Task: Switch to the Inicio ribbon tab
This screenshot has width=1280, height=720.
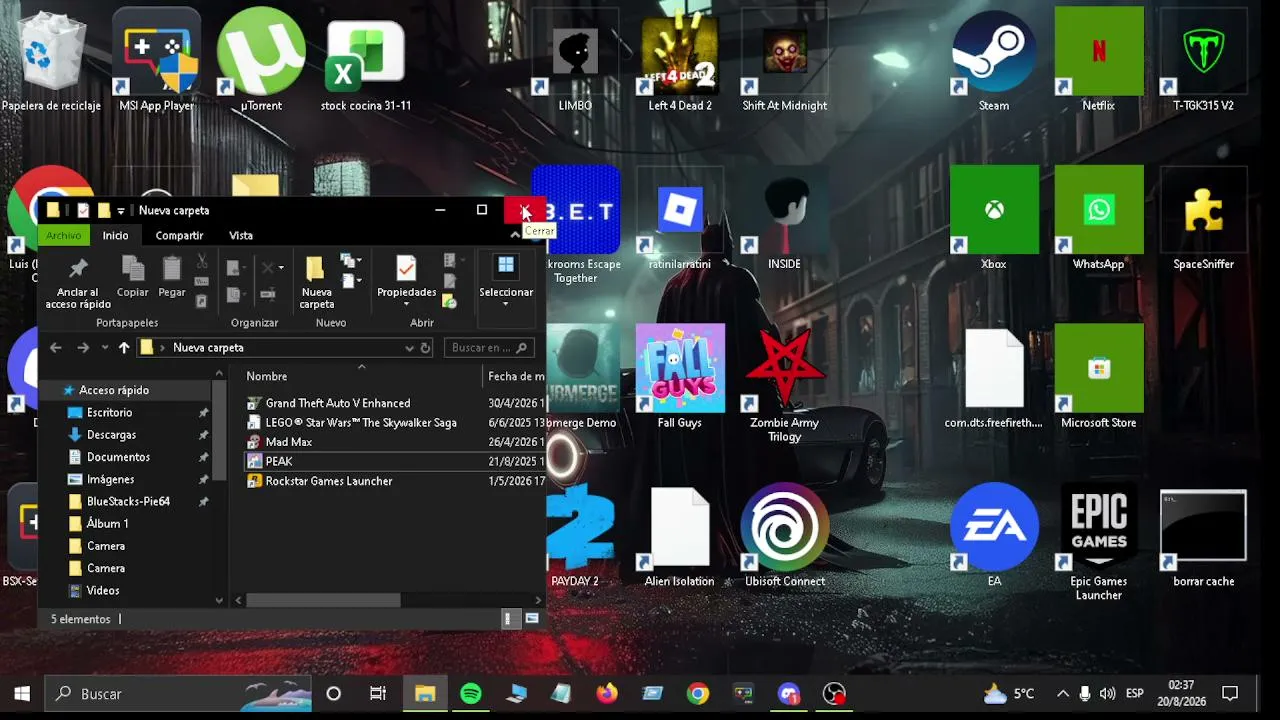Action: pos(115,235)
